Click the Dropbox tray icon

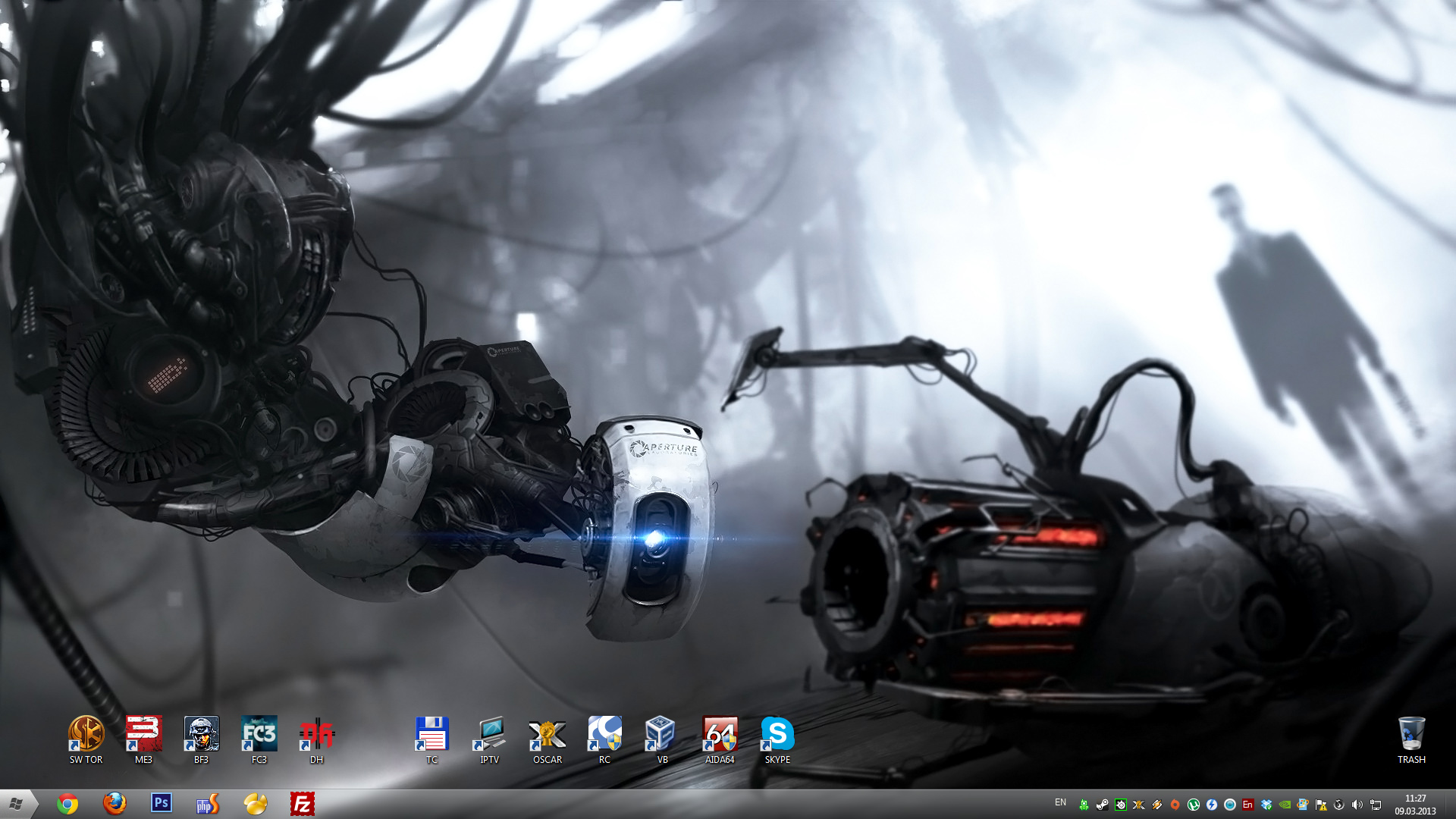click(x=1266, y=805)
